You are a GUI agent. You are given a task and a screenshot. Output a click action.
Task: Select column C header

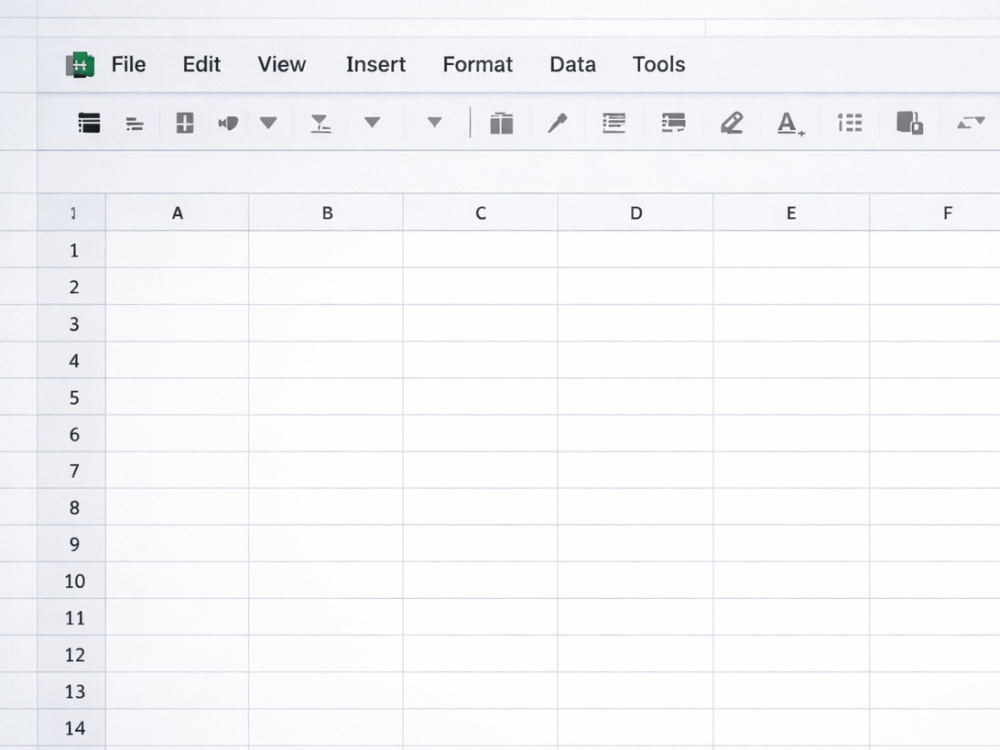click(480, 212)
